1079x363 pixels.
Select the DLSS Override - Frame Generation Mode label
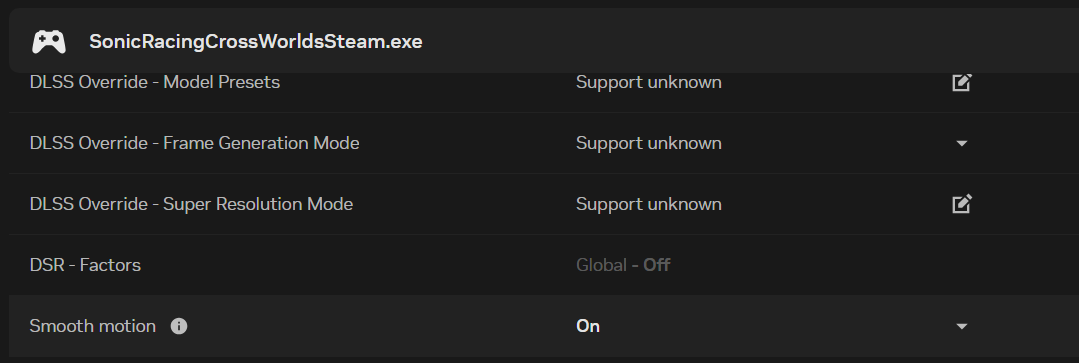195,143
